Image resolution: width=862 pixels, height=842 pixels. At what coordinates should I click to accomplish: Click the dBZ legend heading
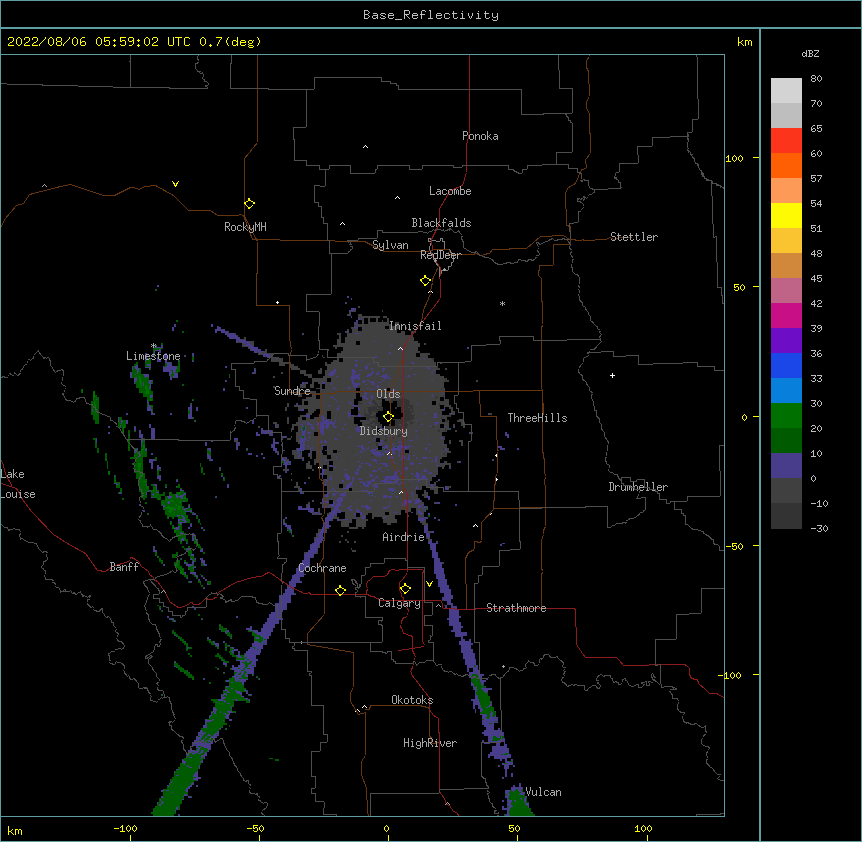click(810, 53)
